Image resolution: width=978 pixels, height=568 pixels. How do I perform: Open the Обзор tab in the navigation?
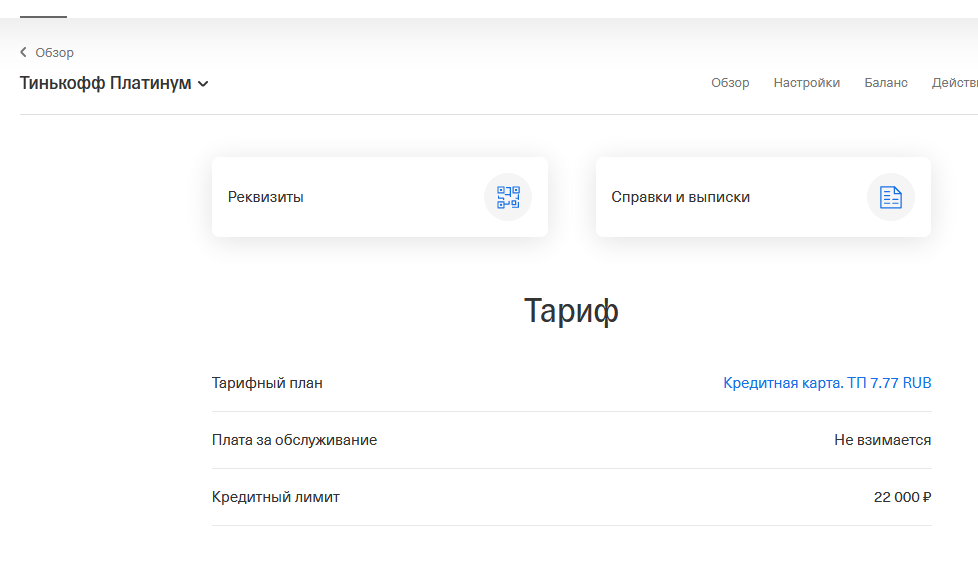tap(730, 83)
